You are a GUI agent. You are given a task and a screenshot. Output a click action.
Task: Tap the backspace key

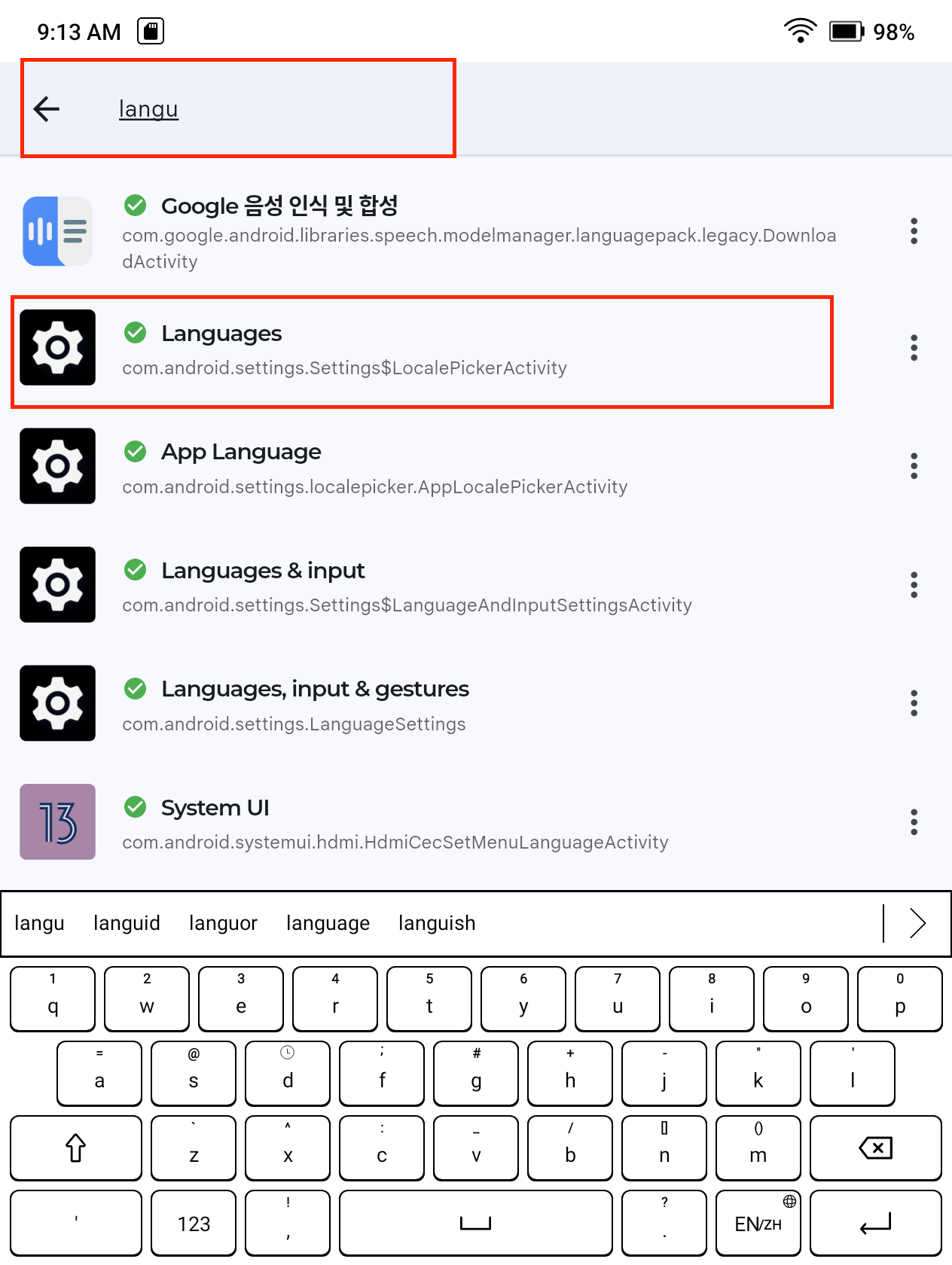tap(876, 1148)
